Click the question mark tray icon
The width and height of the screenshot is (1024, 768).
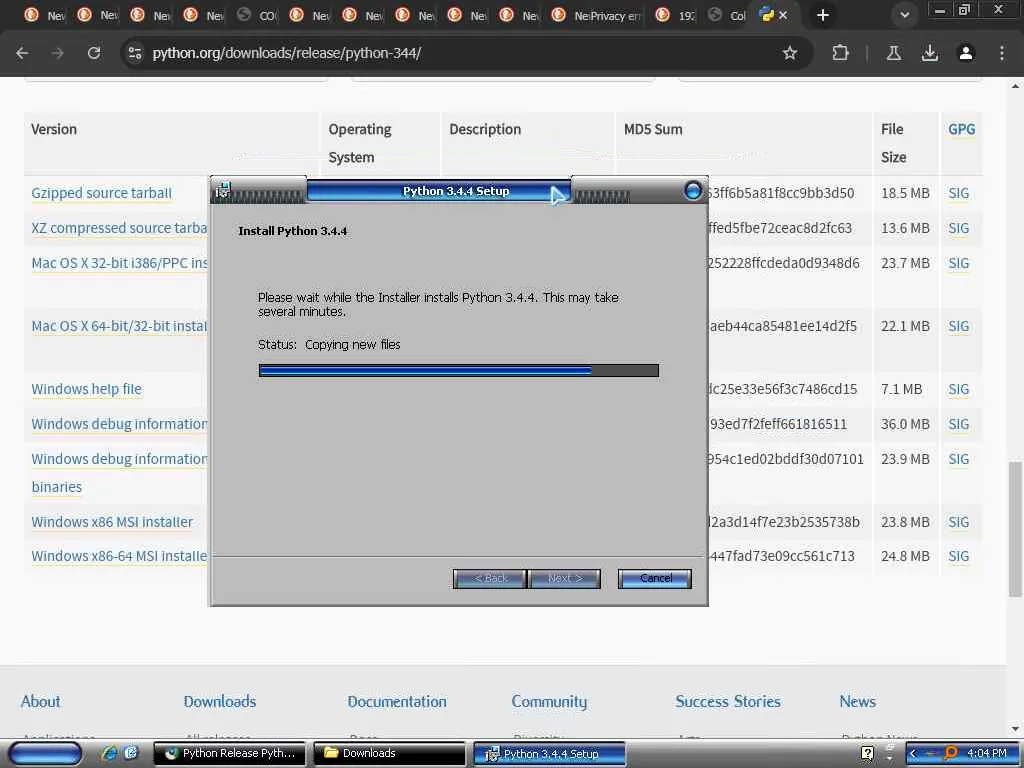click(867, 754)
